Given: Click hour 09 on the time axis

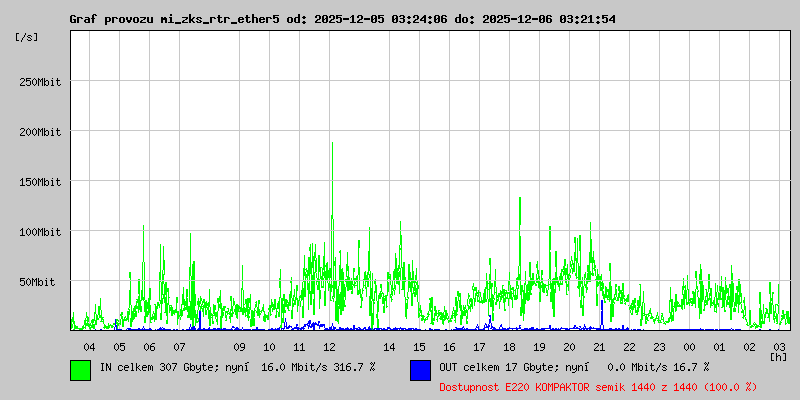Looking at the screenshot, I should point(239,346).
